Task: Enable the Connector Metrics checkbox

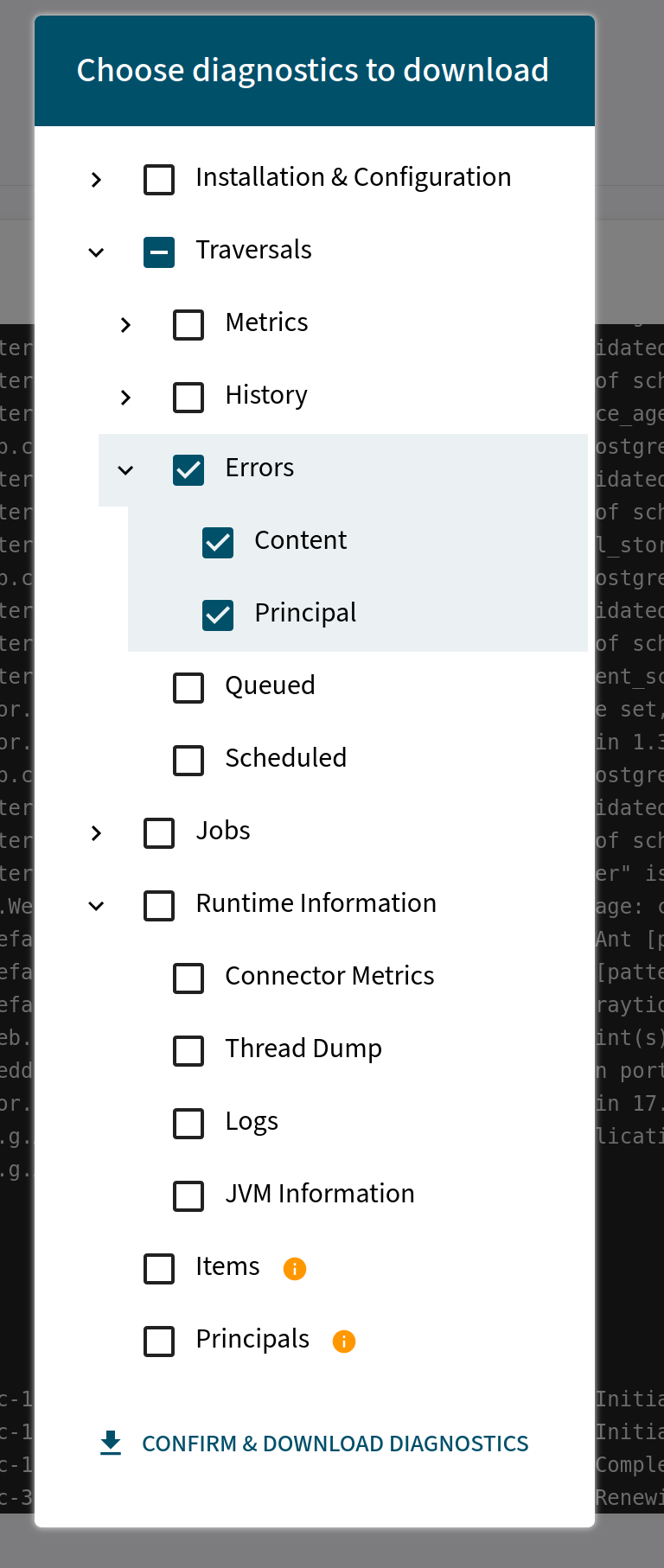Action: [188, 978]
